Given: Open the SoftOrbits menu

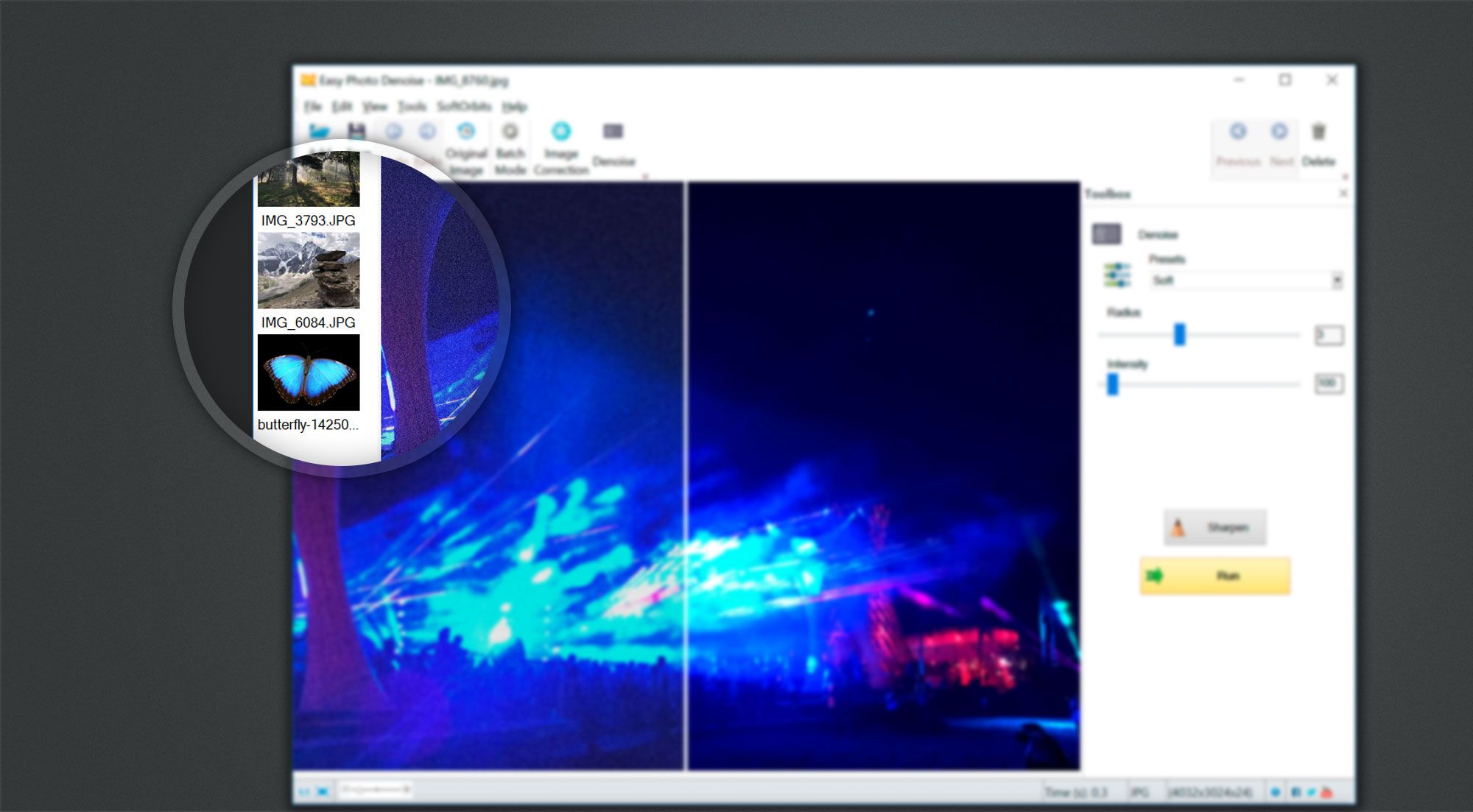Looking at the screenshot, I should coord(464,107).
